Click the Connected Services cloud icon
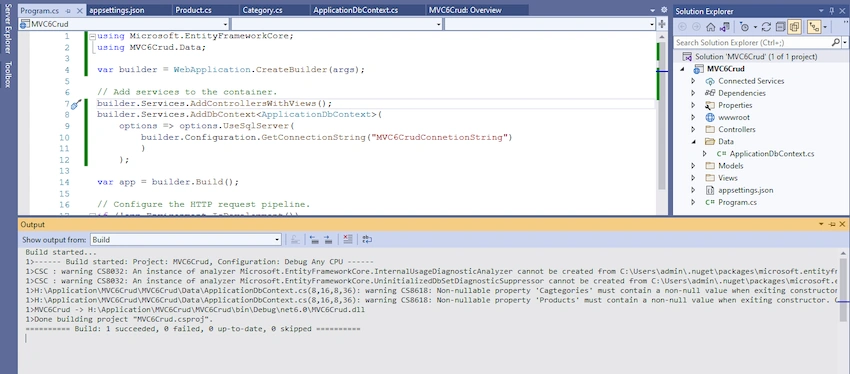This screenshot has width=850, height=374. pos(710,81)
